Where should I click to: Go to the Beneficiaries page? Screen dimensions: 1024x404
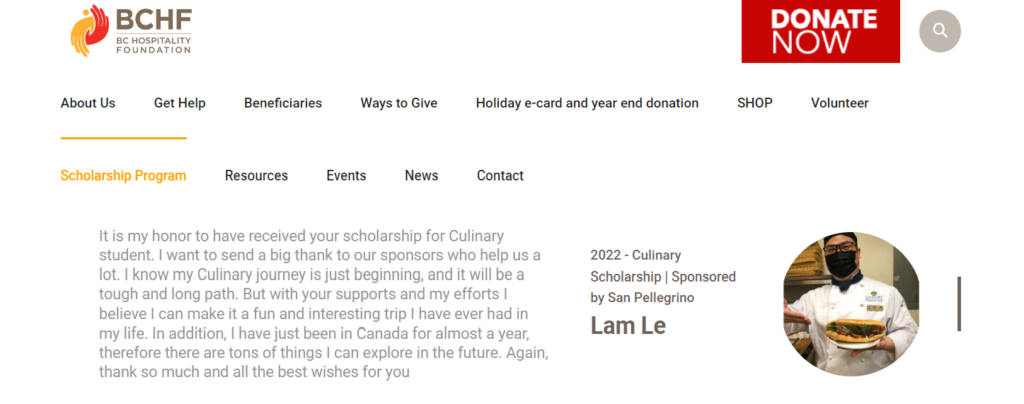click(x=283, y=103)
